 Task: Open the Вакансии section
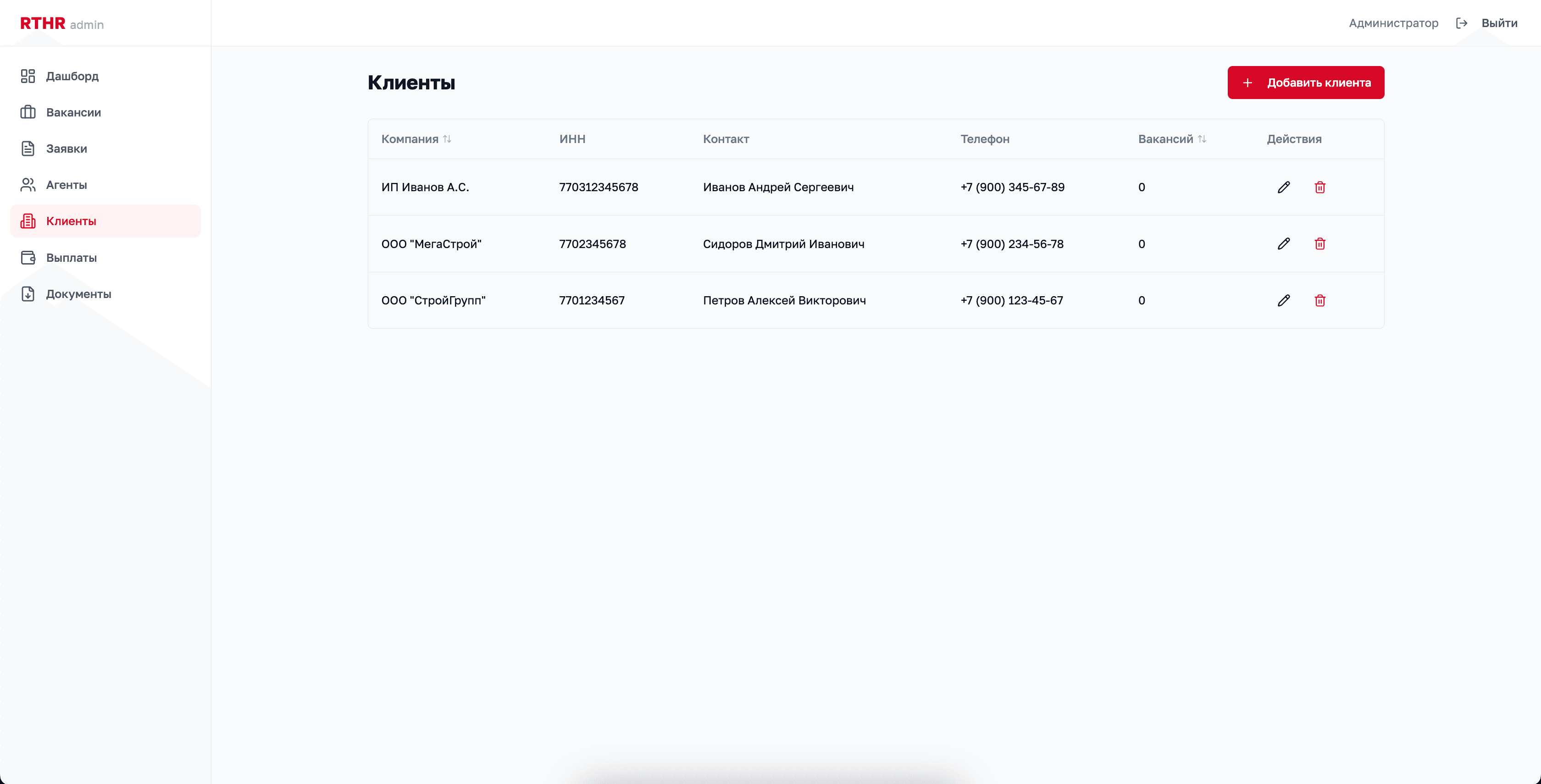click(73, 112)
